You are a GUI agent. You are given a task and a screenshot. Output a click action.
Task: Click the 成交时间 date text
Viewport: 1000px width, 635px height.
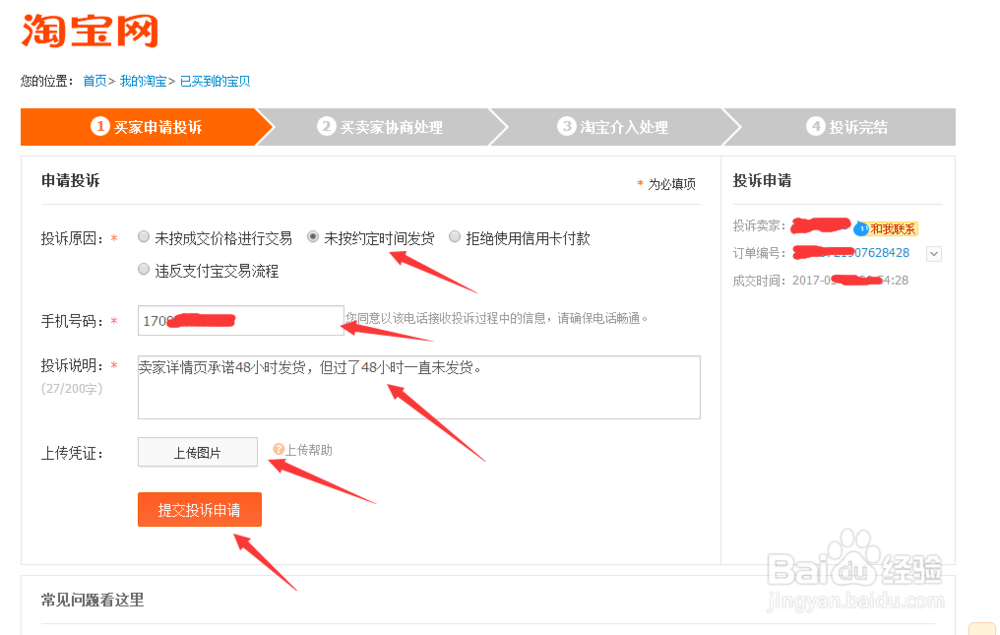pyautogui.click(x=850, y=281)
